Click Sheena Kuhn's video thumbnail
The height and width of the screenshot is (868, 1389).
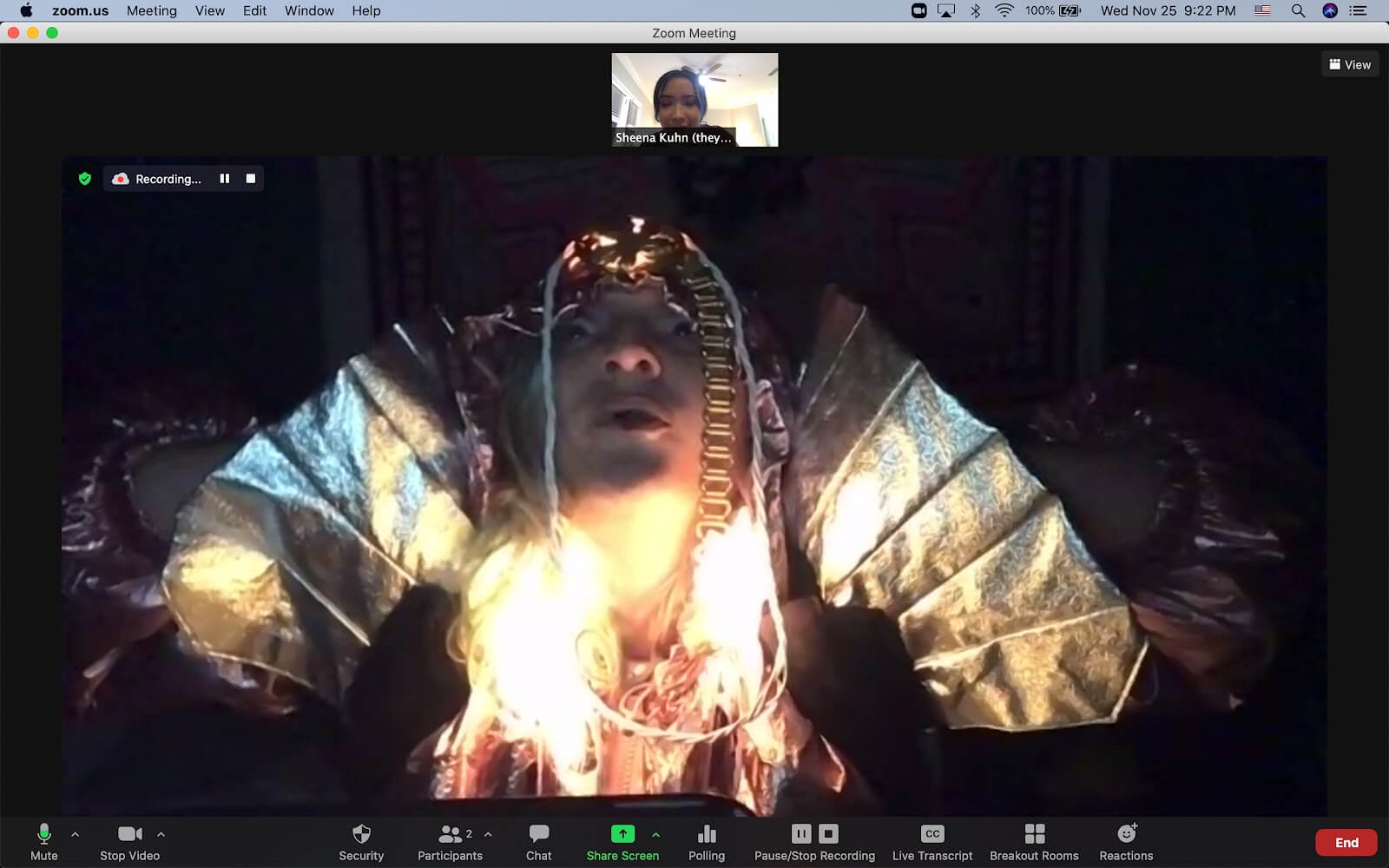point(694,100)
